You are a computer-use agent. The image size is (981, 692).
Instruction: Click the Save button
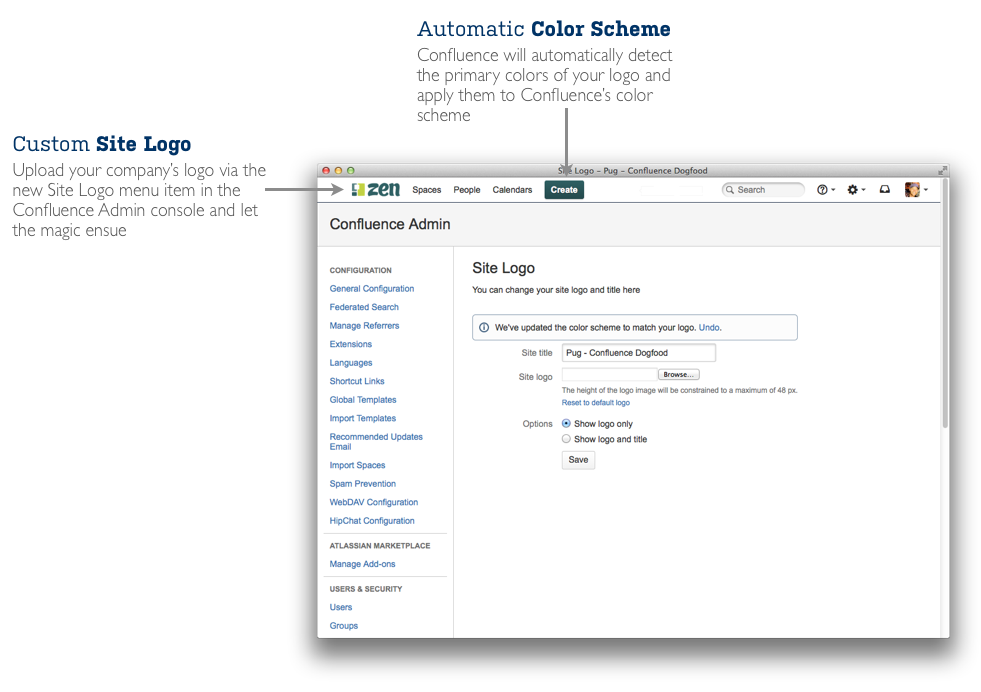[x=578, y=460]
